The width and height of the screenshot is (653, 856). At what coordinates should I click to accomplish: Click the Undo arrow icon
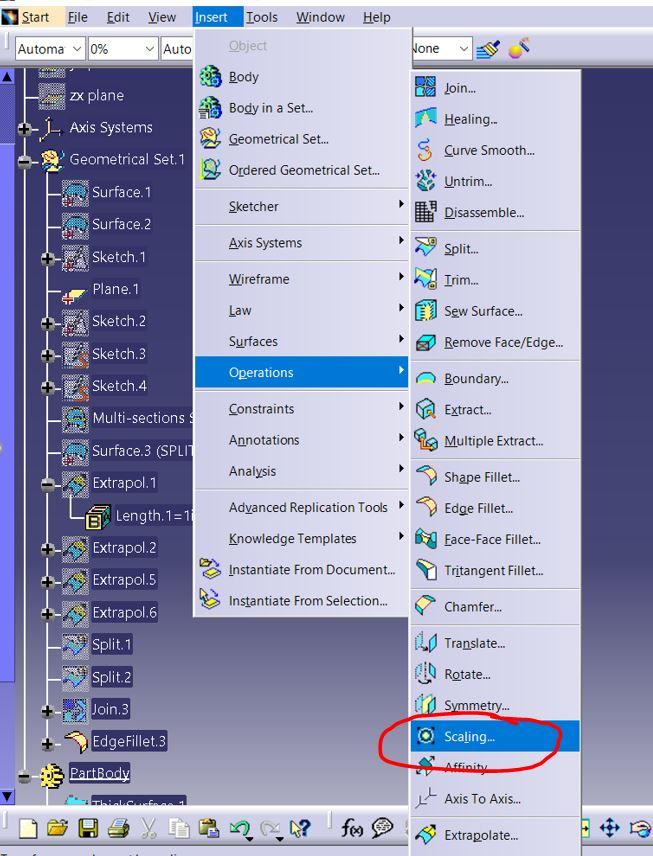(239, 828)
